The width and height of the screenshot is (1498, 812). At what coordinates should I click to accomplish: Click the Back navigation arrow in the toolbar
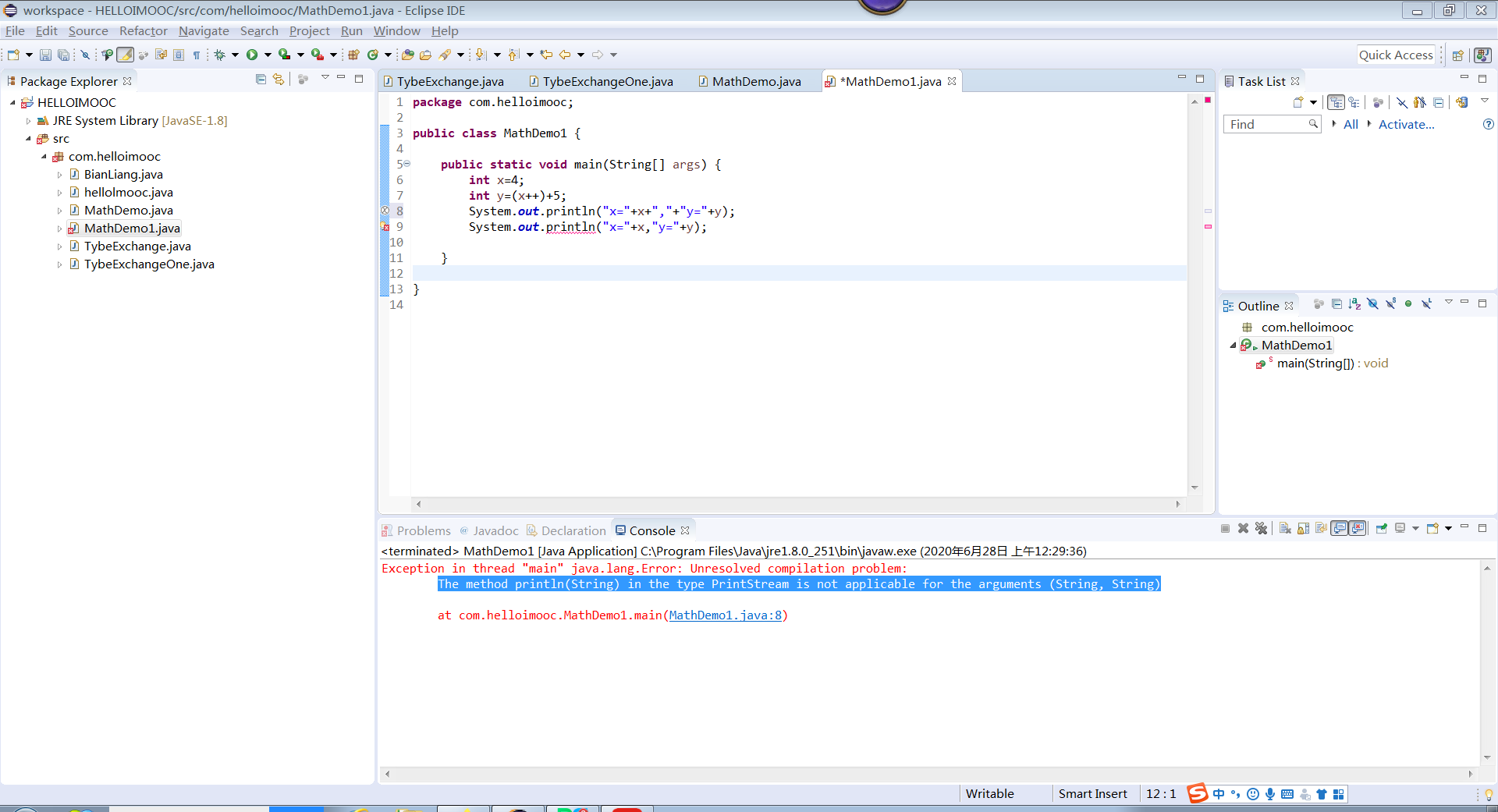(565, 55)
